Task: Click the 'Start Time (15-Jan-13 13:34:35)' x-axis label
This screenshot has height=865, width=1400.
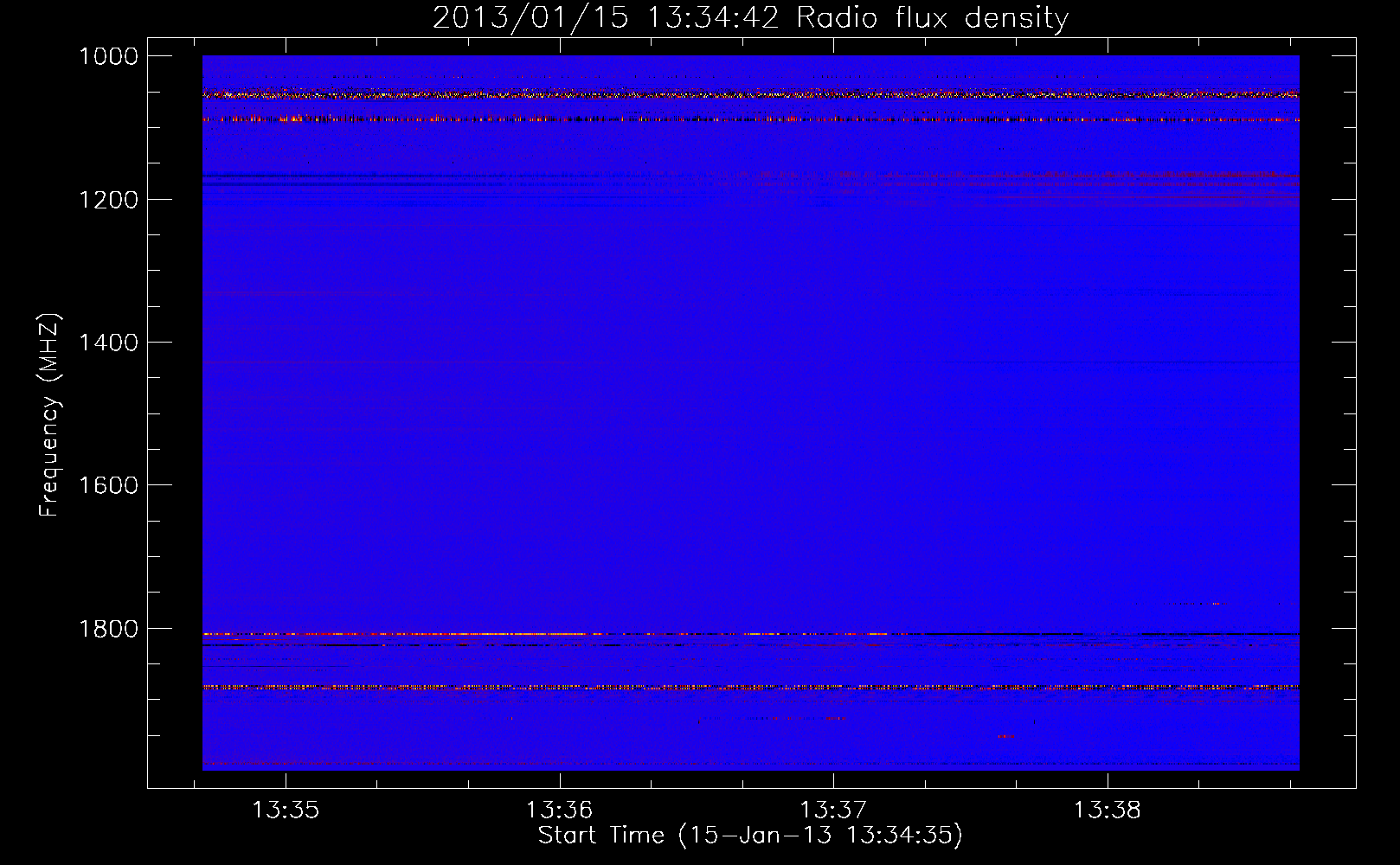Action: pos(750,836)
